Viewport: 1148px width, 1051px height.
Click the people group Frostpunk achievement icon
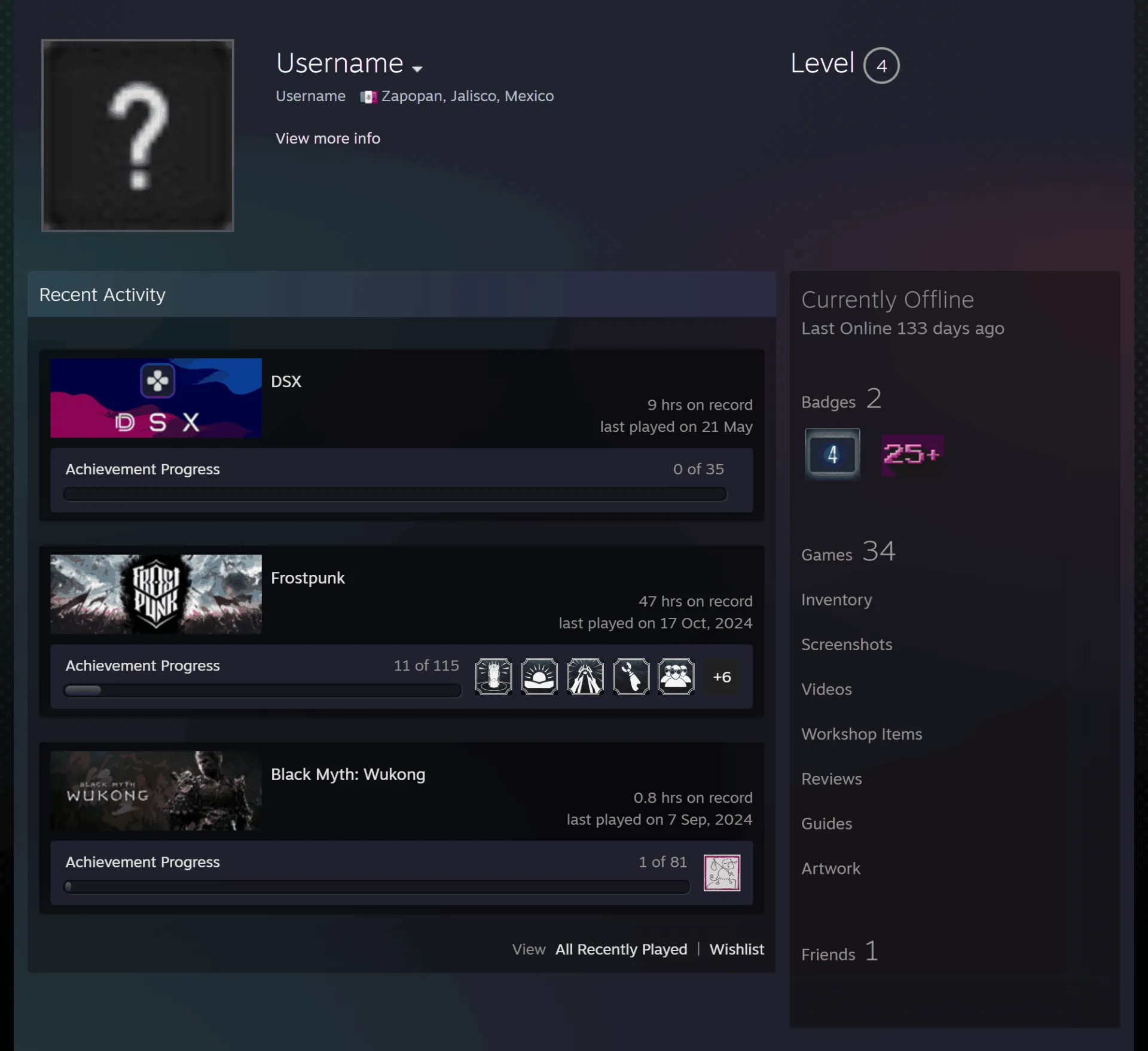(676, 677)
